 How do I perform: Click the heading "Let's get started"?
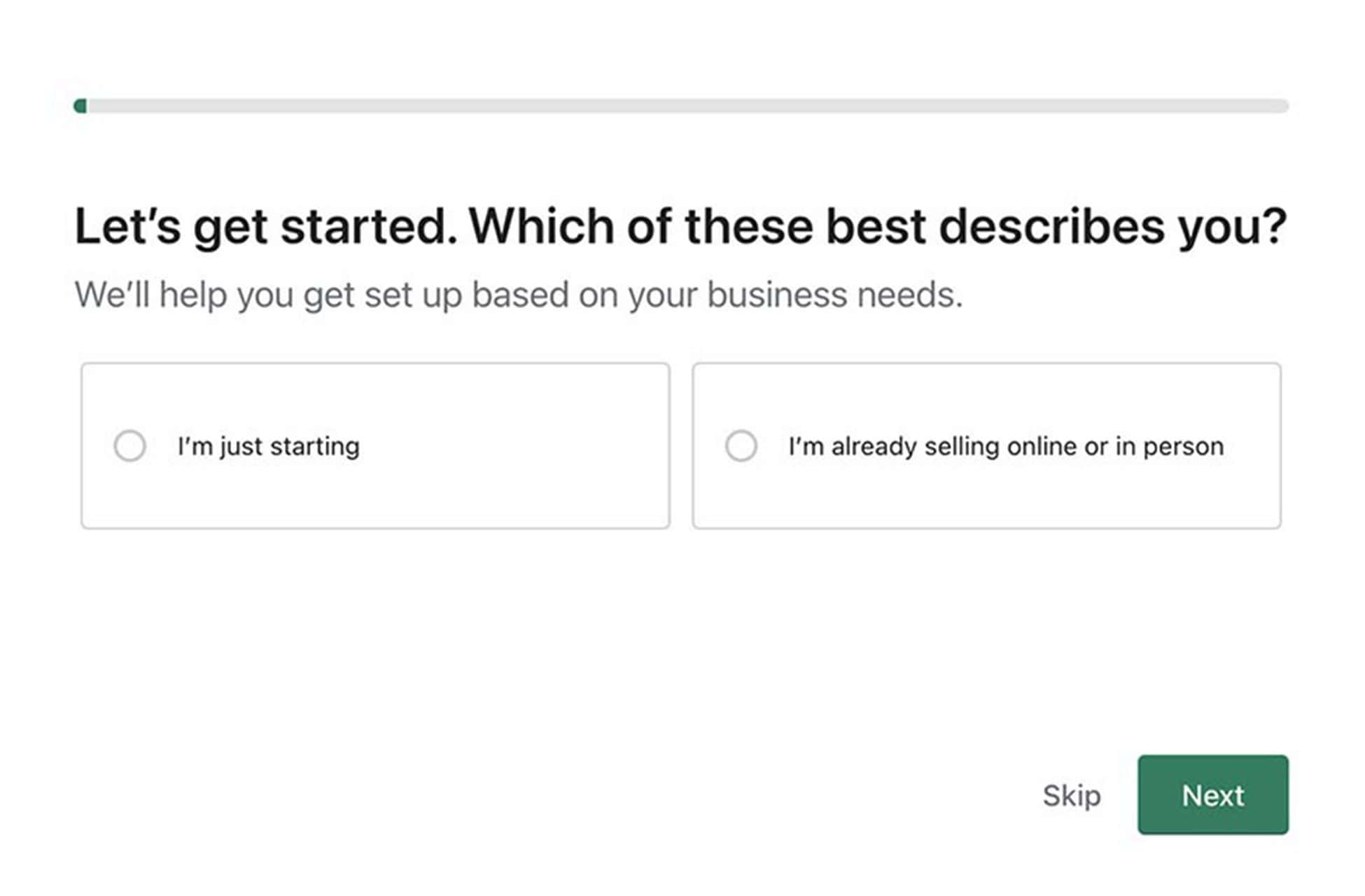pos(682,224)
